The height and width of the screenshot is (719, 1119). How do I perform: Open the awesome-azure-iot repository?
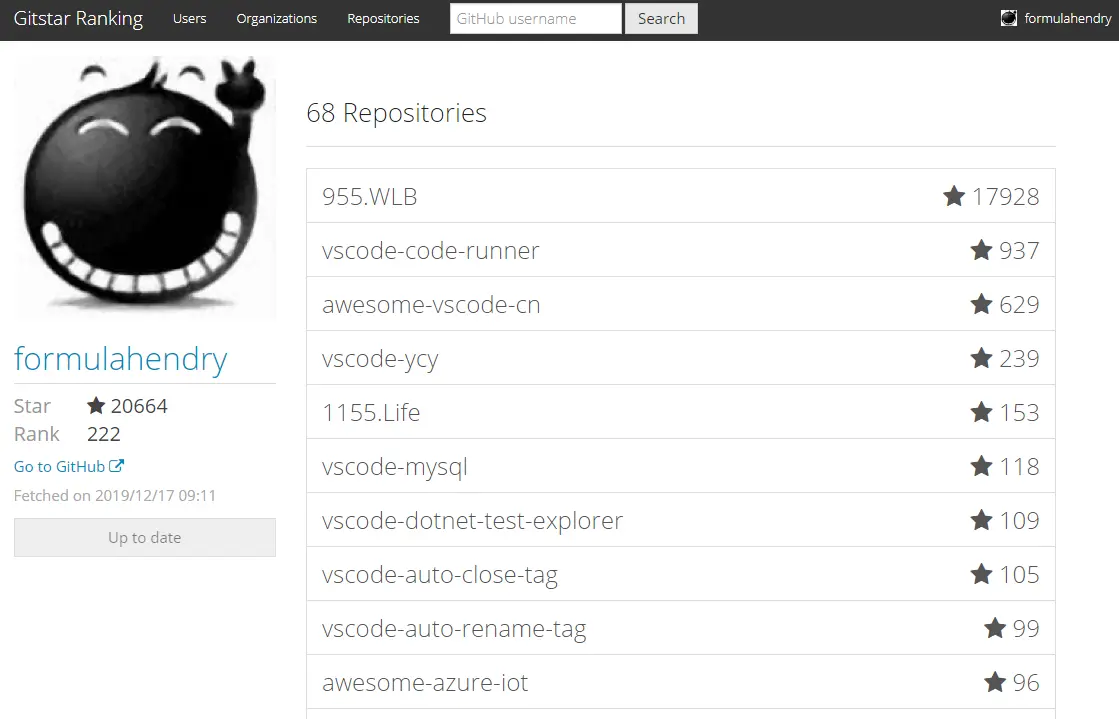click(x=681, y=683)
